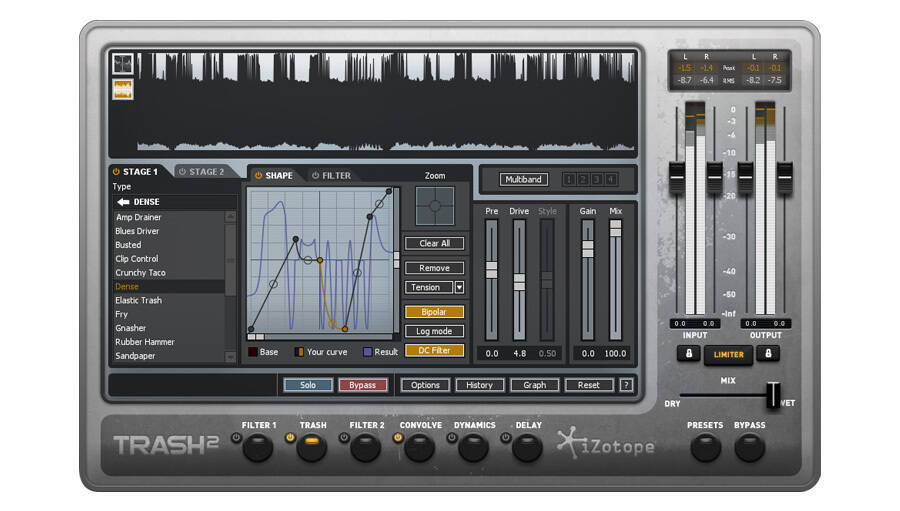Select multiband band 2 box

coord(583,180)
